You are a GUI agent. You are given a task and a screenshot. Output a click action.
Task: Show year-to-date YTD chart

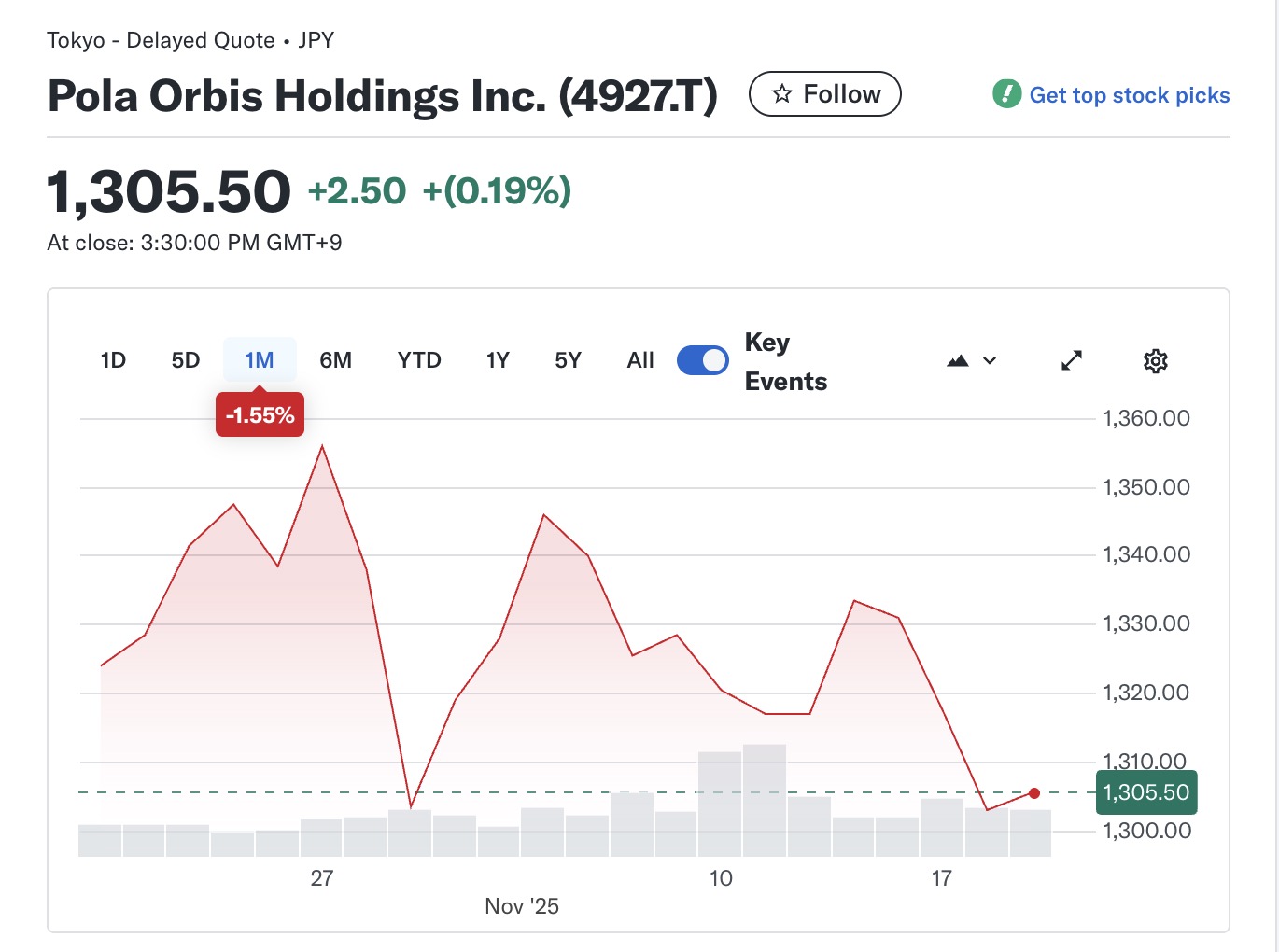click(419, 360)
